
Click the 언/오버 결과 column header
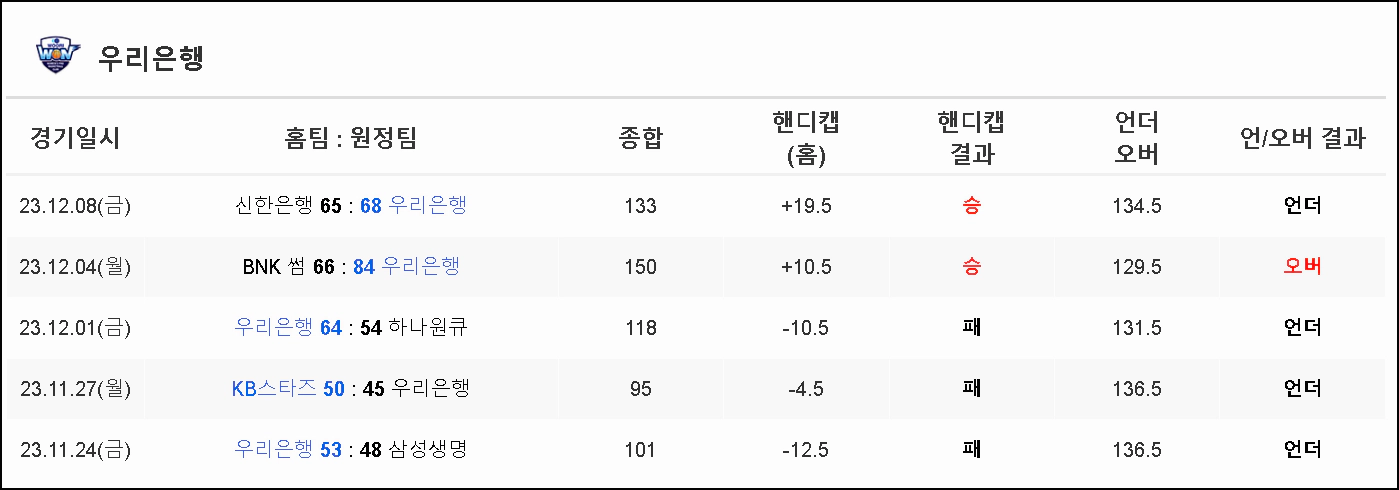[x=1302, y=138]
